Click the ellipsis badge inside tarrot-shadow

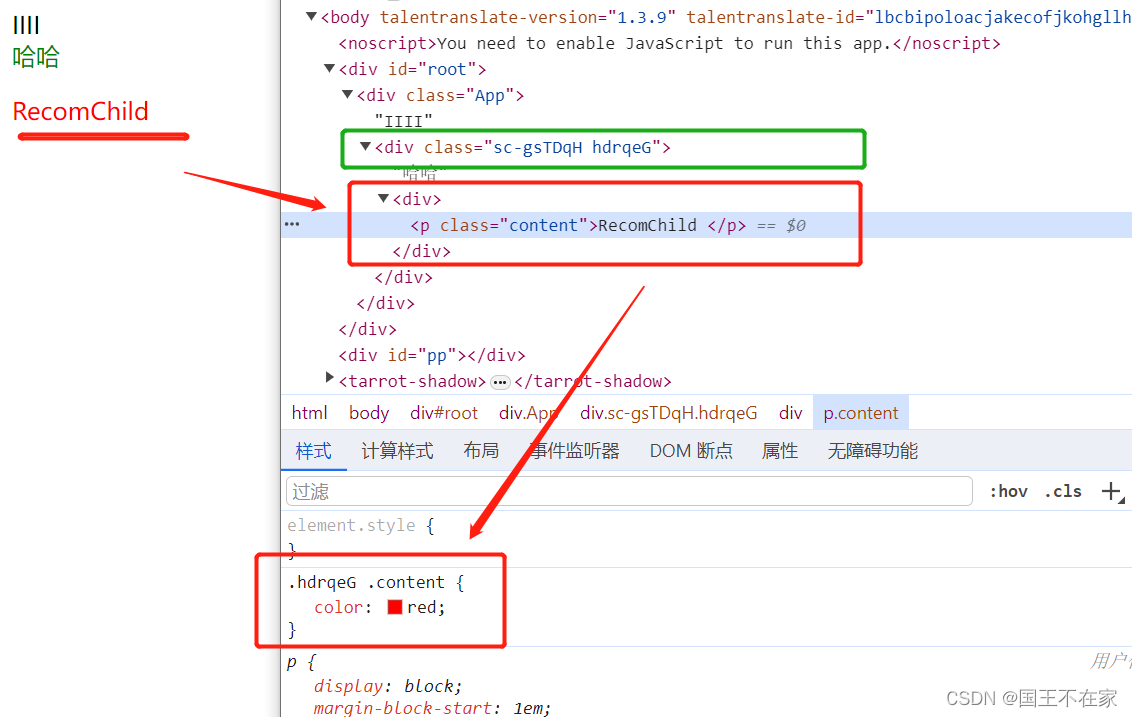coord(500,382)
